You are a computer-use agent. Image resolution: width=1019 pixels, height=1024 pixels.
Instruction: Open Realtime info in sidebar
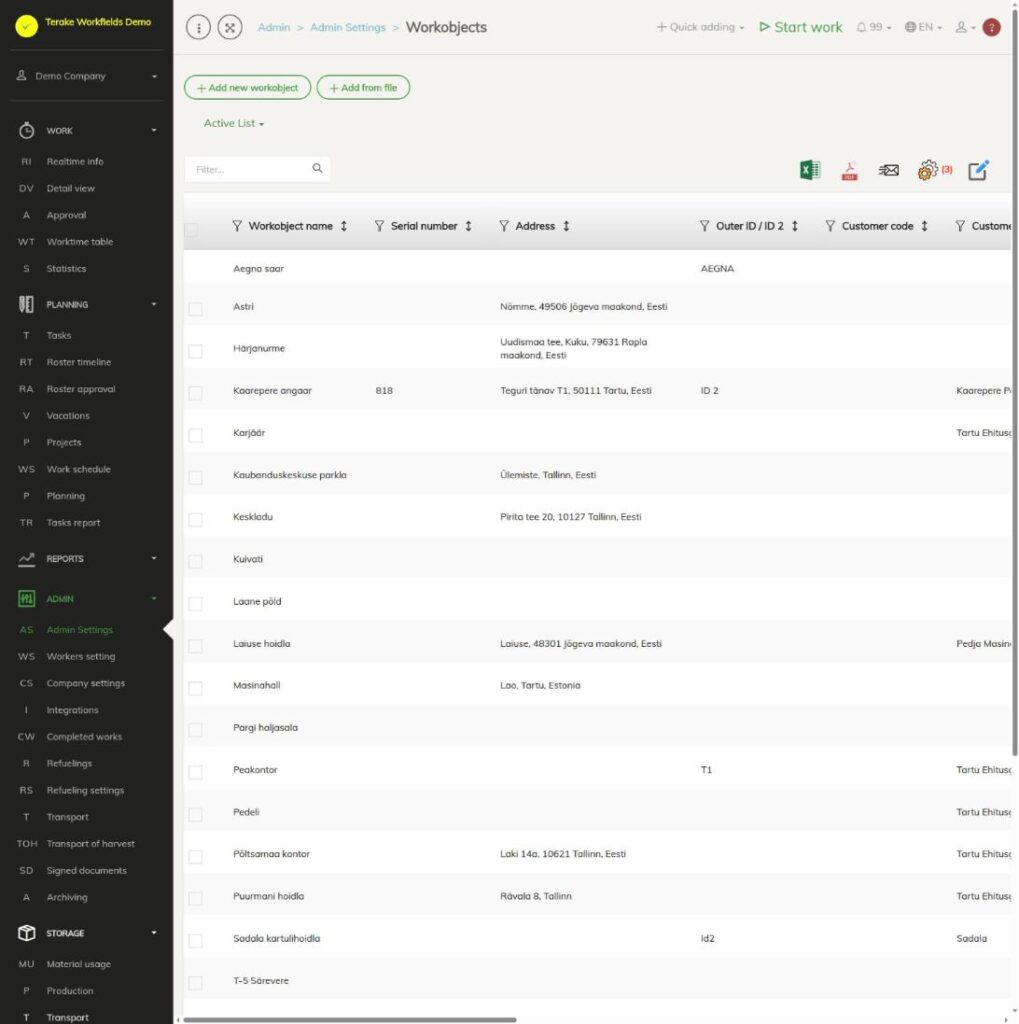74,161
